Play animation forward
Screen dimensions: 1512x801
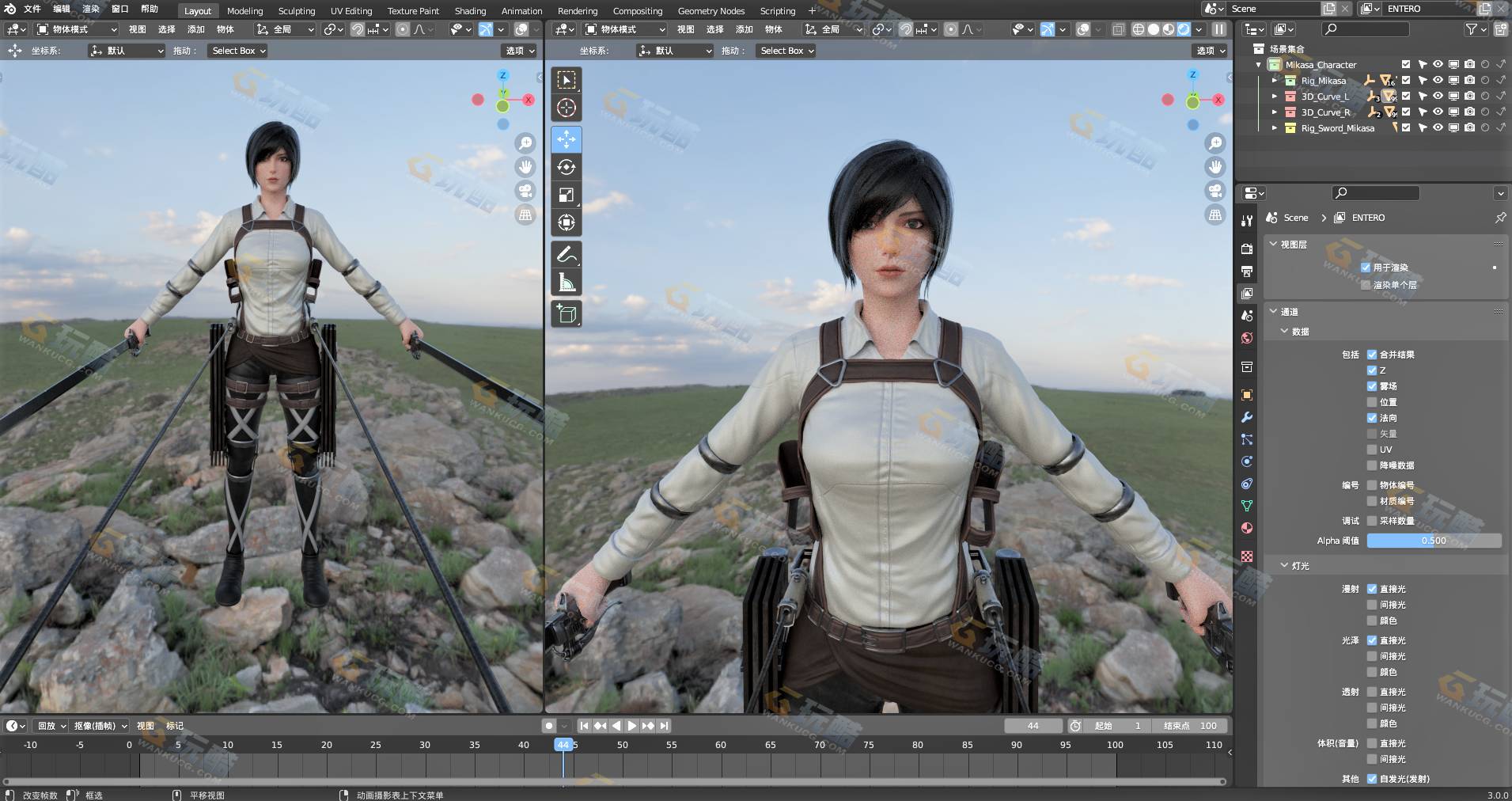coord(631,726)
